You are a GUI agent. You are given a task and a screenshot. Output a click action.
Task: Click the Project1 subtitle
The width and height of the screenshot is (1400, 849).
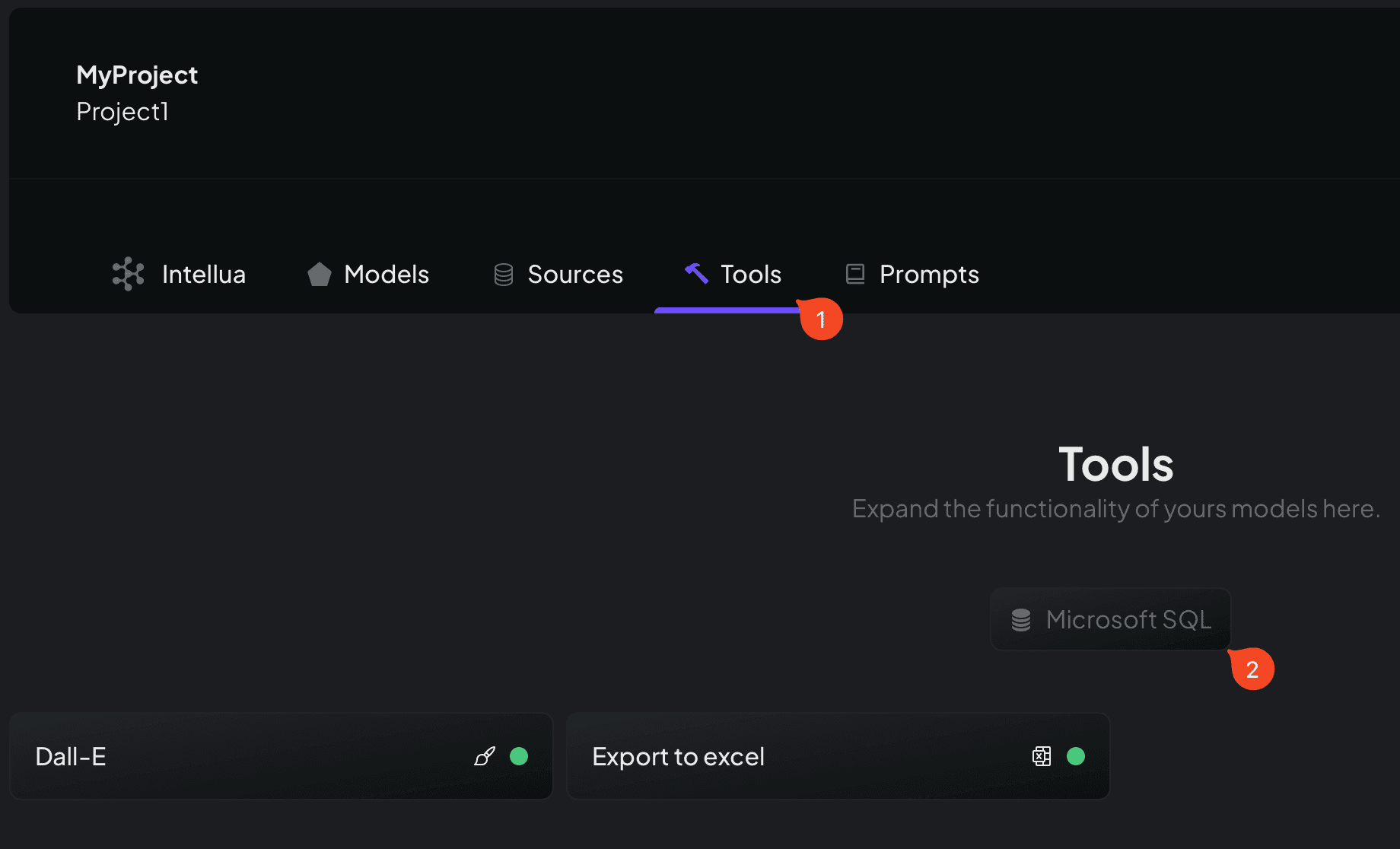tap(123, 112)
